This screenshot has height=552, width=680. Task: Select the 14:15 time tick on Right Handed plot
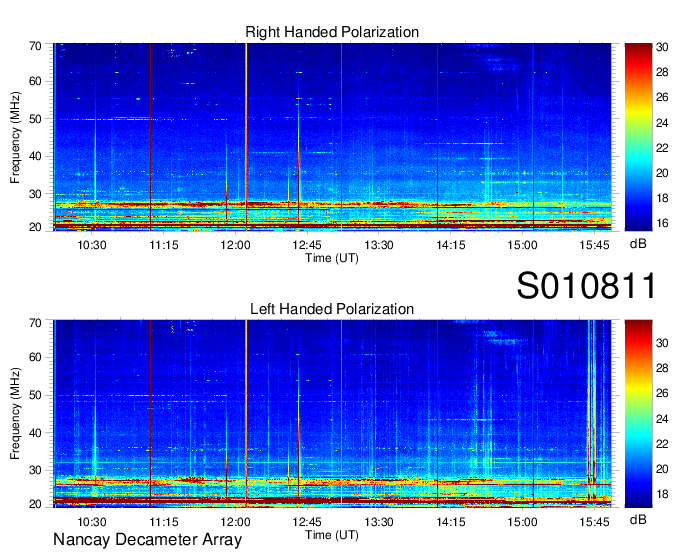[451, 245]
